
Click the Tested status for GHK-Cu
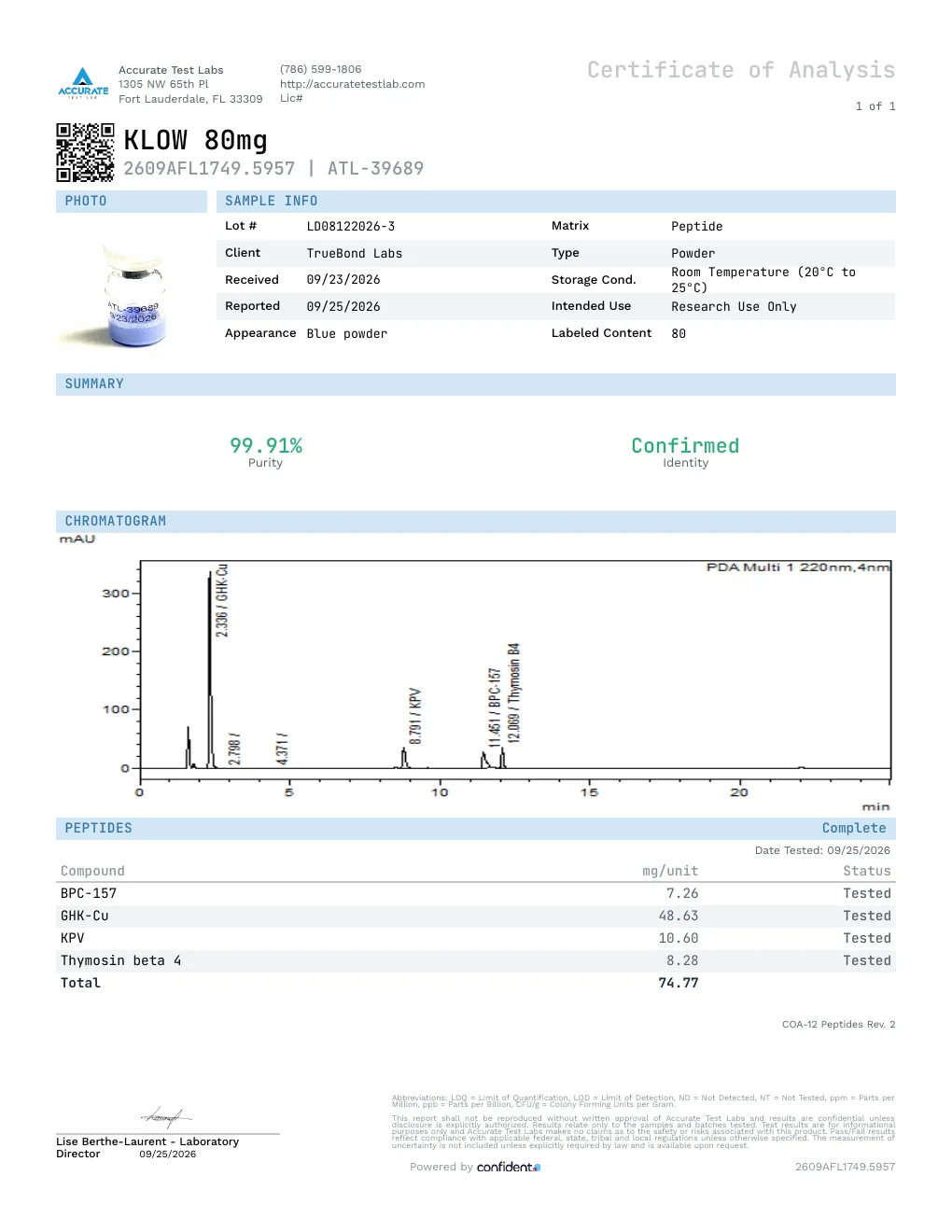(x=867, y=916)
